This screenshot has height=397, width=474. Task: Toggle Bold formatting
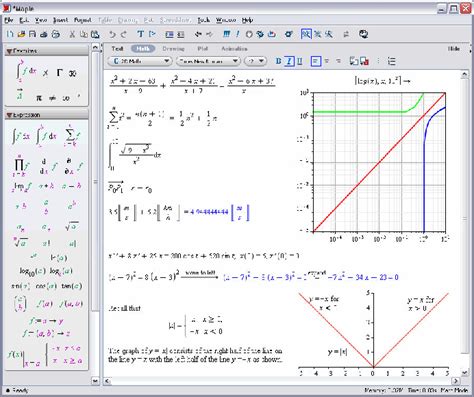pyautogui.click(x=278, y=61)
